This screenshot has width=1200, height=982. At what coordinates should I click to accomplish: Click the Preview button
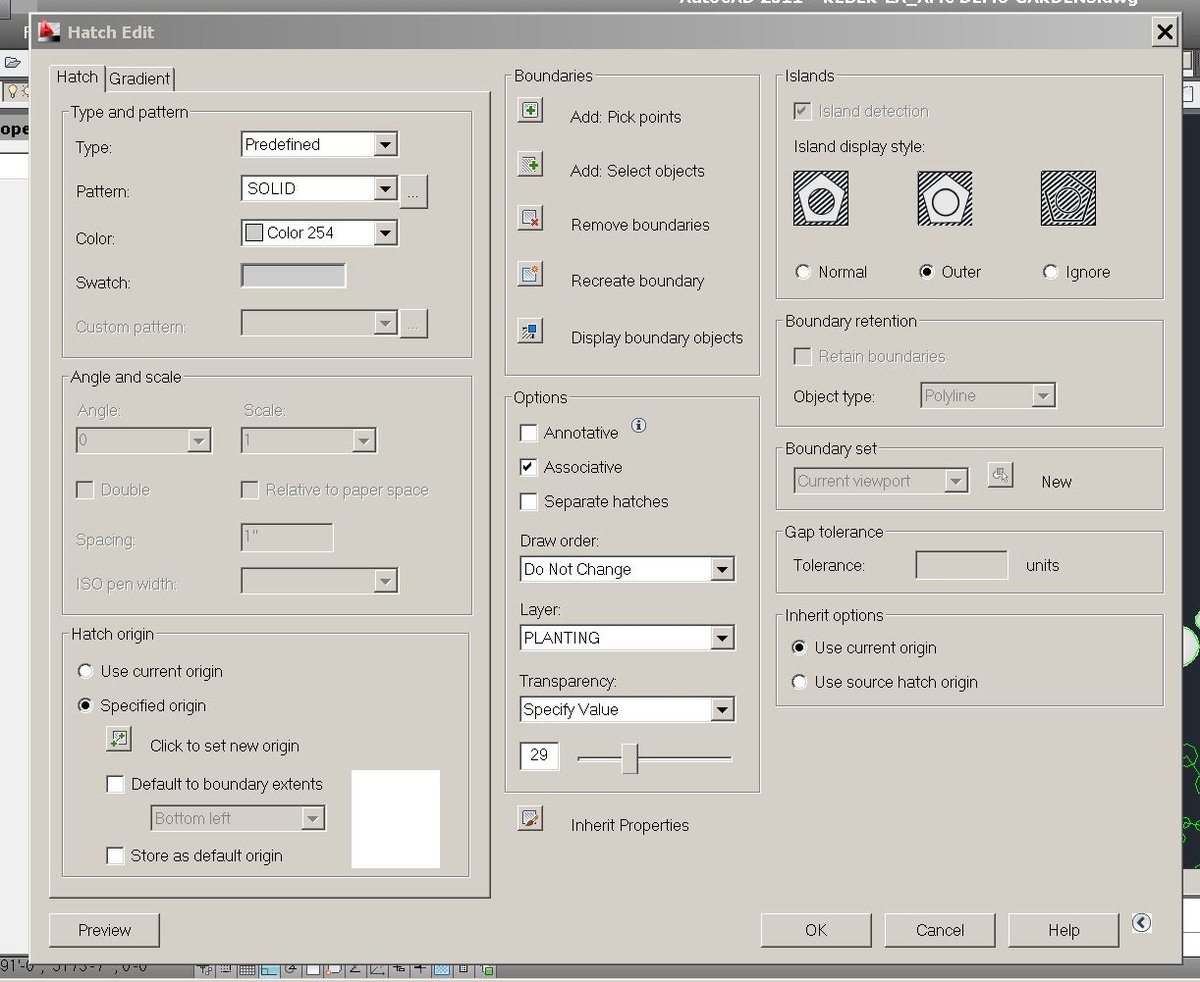(104, 930)
